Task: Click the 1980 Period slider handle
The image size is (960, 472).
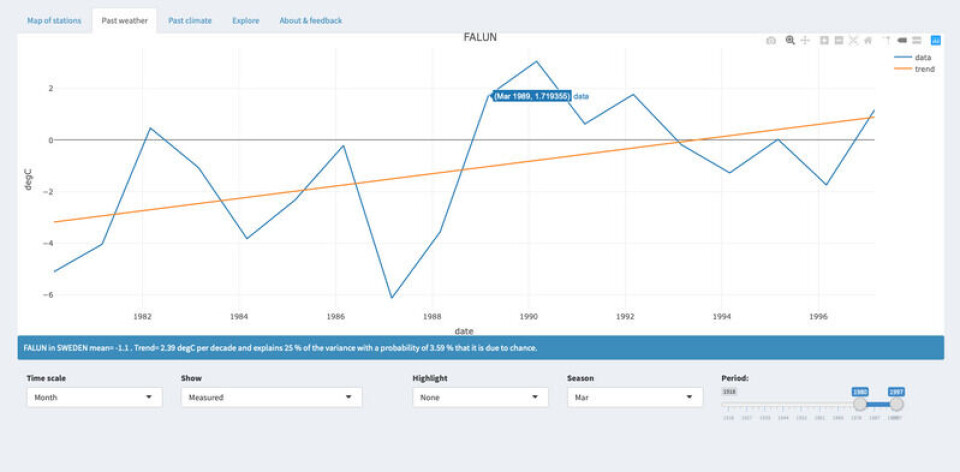Action: pyautogui.click(x=859, y=404)
